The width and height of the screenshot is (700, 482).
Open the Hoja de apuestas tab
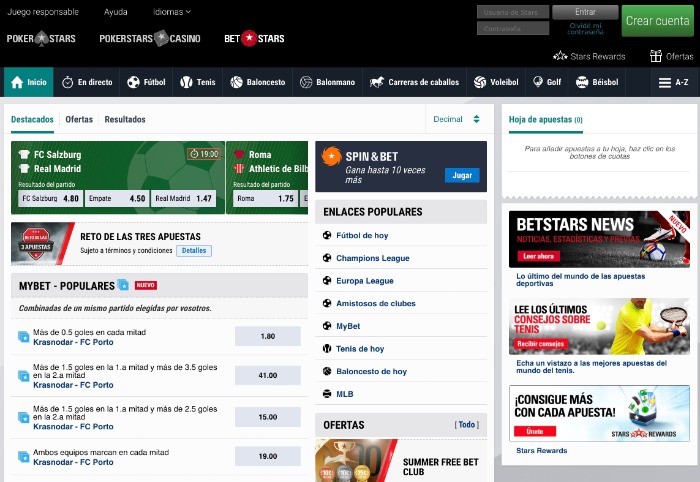point(546,120)
